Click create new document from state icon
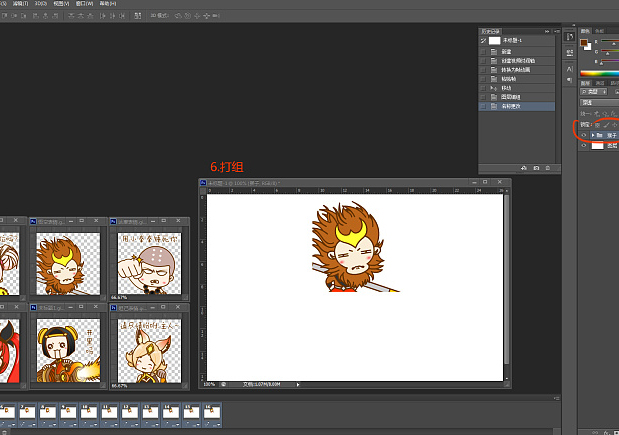Viewport: 619px width, 435px height. (x=523, y=168)
